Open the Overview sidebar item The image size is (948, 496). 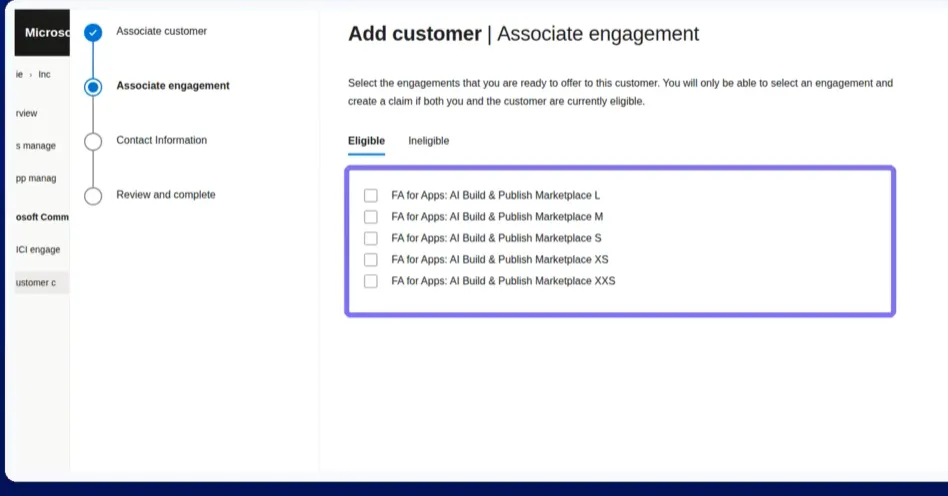(x=27, y=113)
